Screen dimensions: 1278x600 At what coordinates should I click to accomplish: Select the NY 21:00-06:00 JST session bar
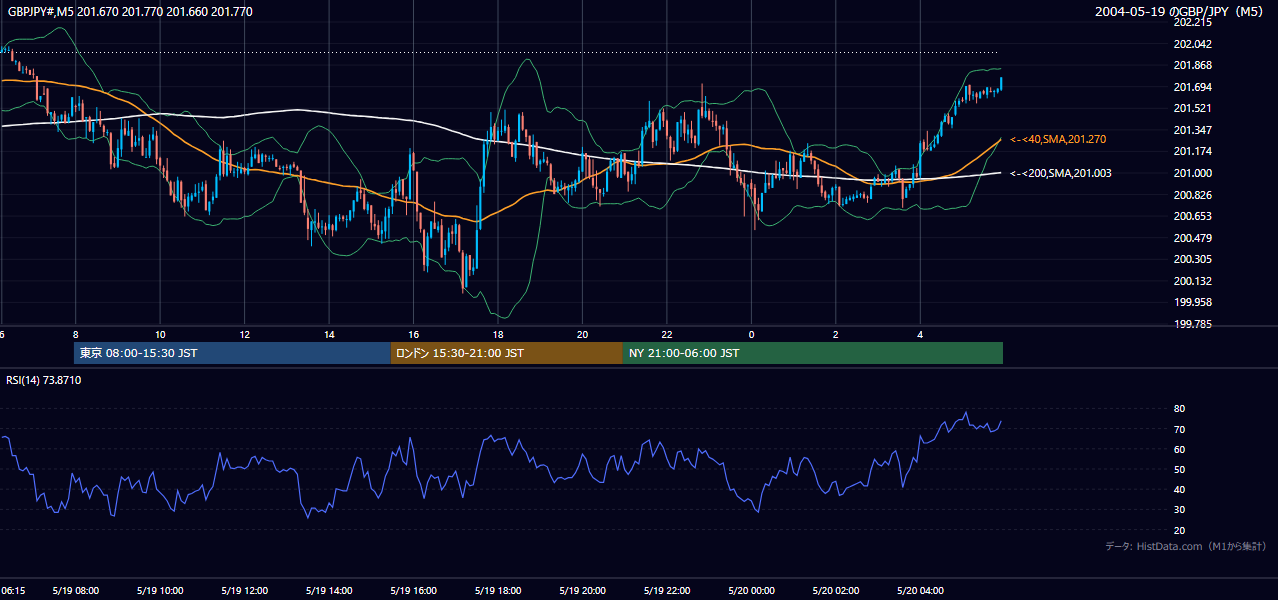click(813, 353)
